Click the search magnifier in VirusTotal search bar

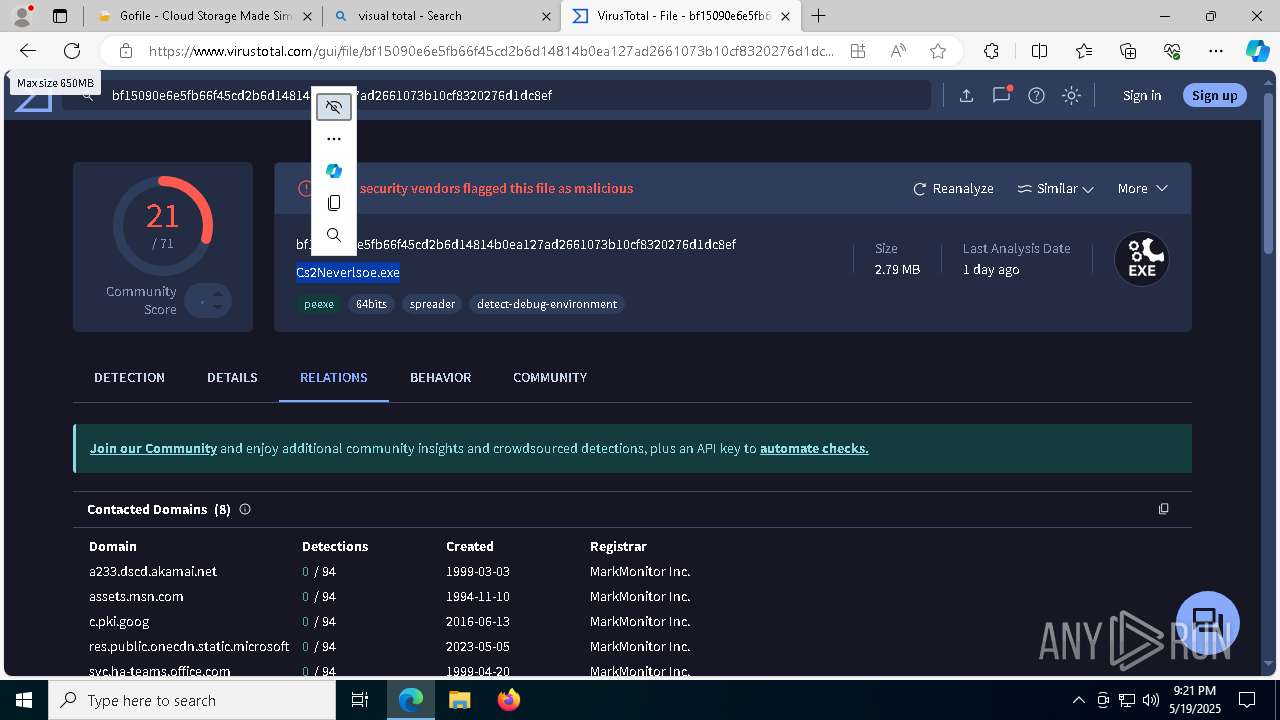click(x=88, y=95)
